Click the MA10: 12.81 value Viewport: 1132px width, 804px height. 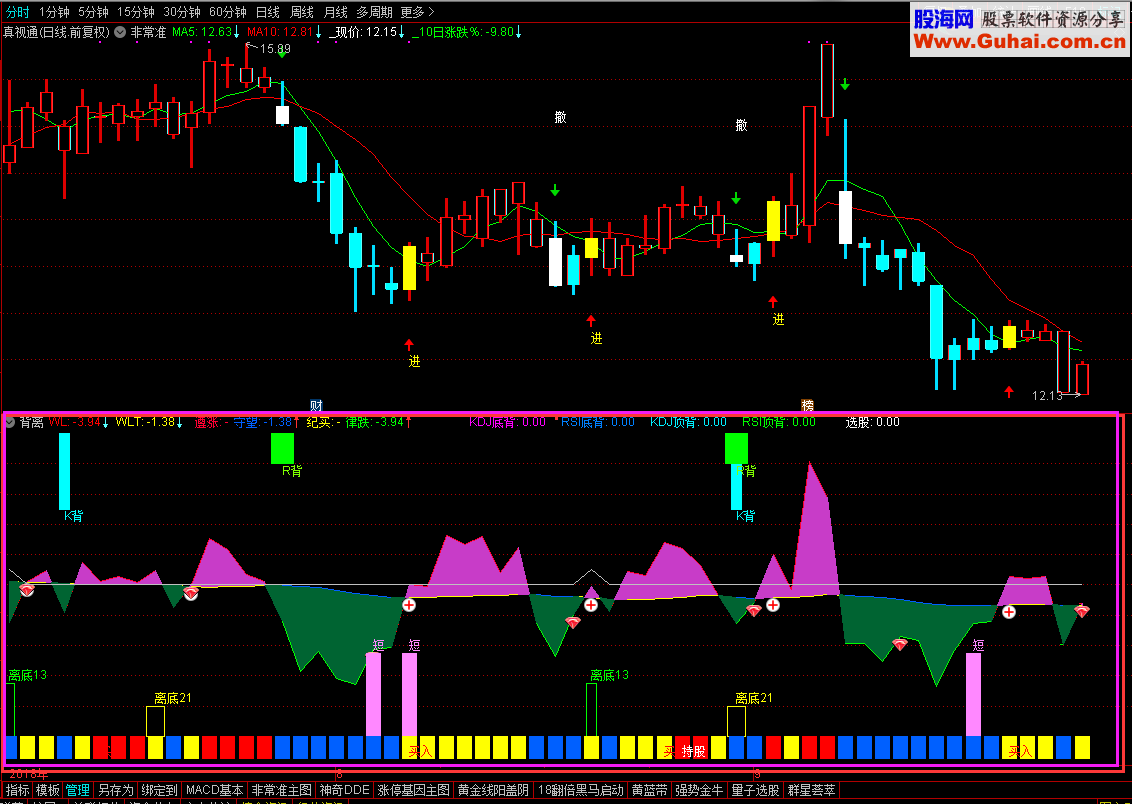(284, 32)
